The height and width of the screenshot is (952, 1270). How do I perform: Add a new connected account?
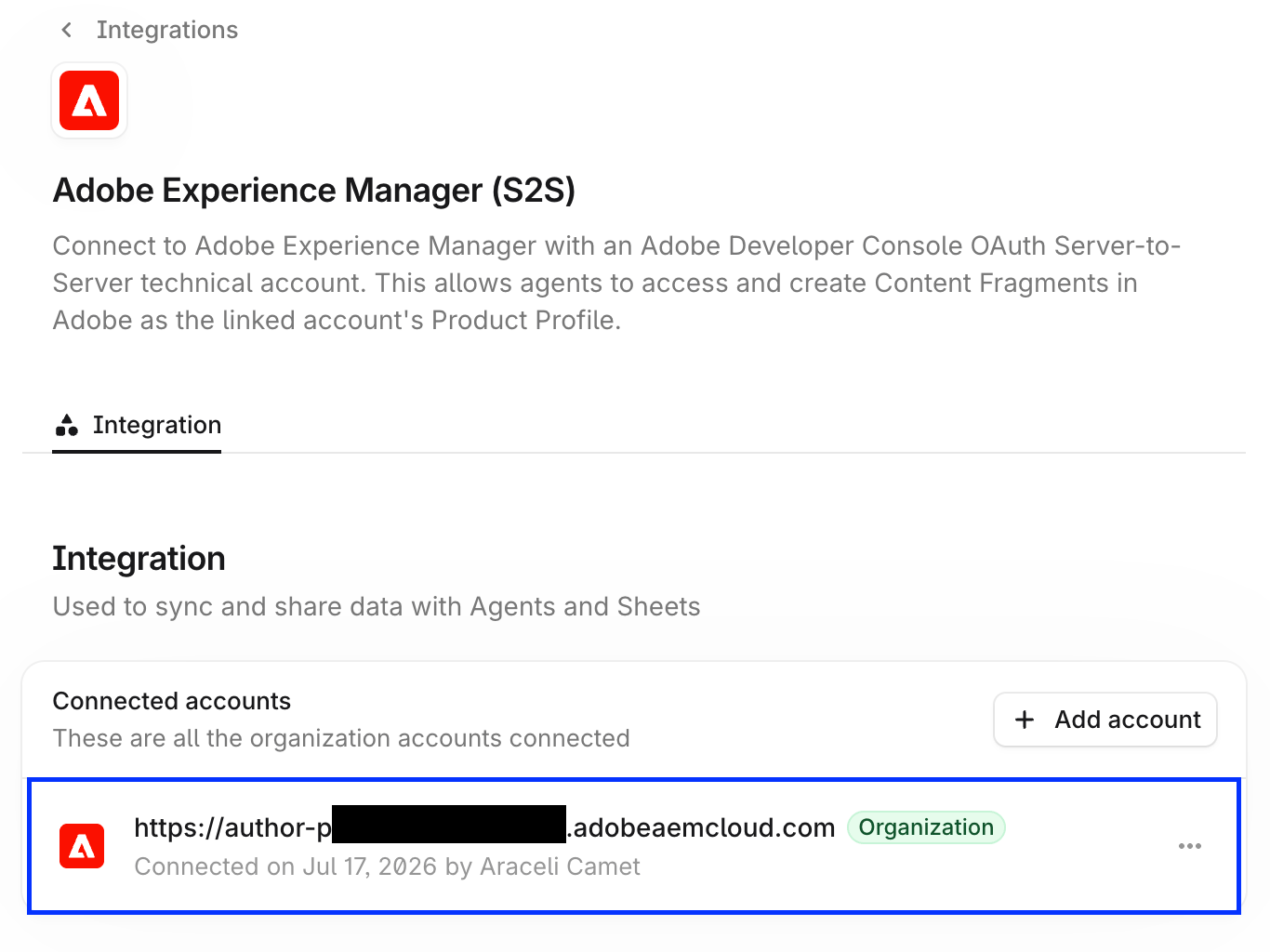click(1105, 720)
